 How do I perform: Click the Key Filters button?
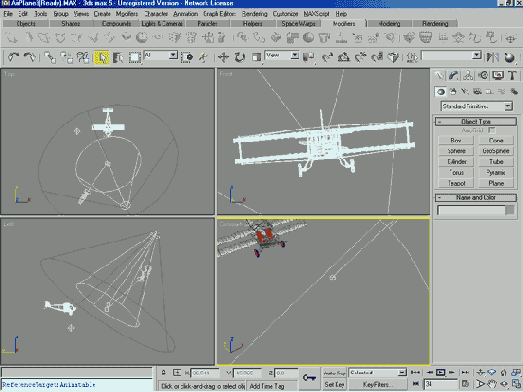pos(376,385)
